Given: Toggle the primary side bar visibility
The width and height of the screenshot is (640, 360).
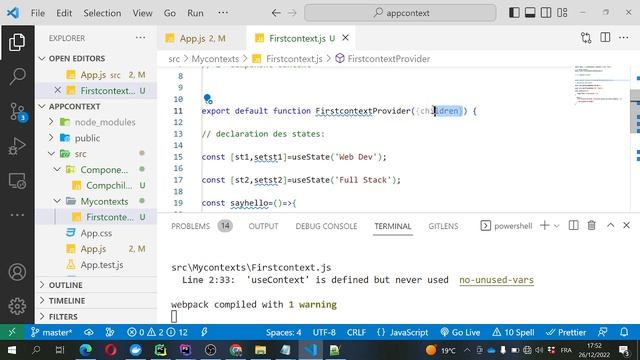Looking at the screenshot, I should click(514, 13).
